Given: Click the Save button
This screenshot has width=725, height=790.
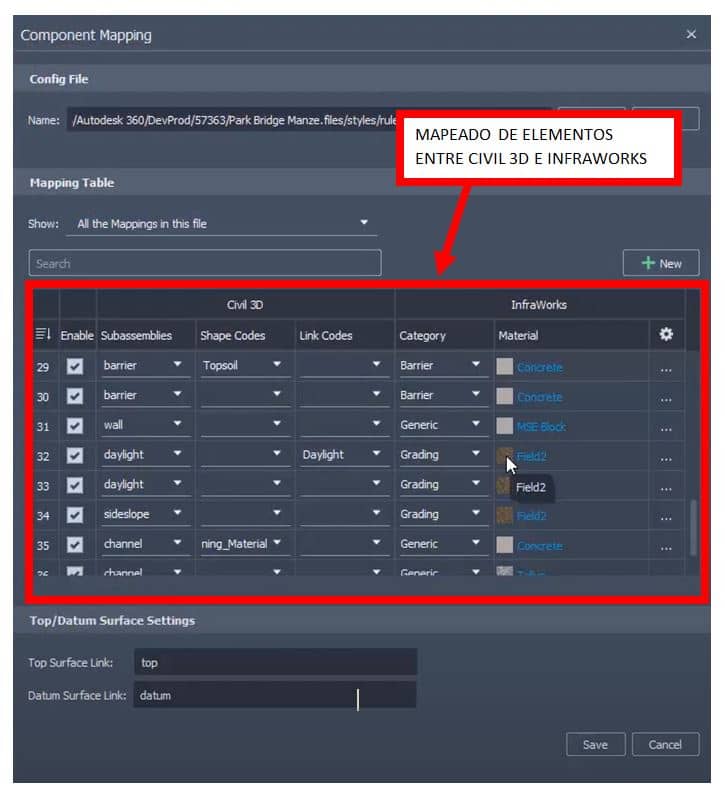Looking at the screenshot, I should tap(595, 744).
